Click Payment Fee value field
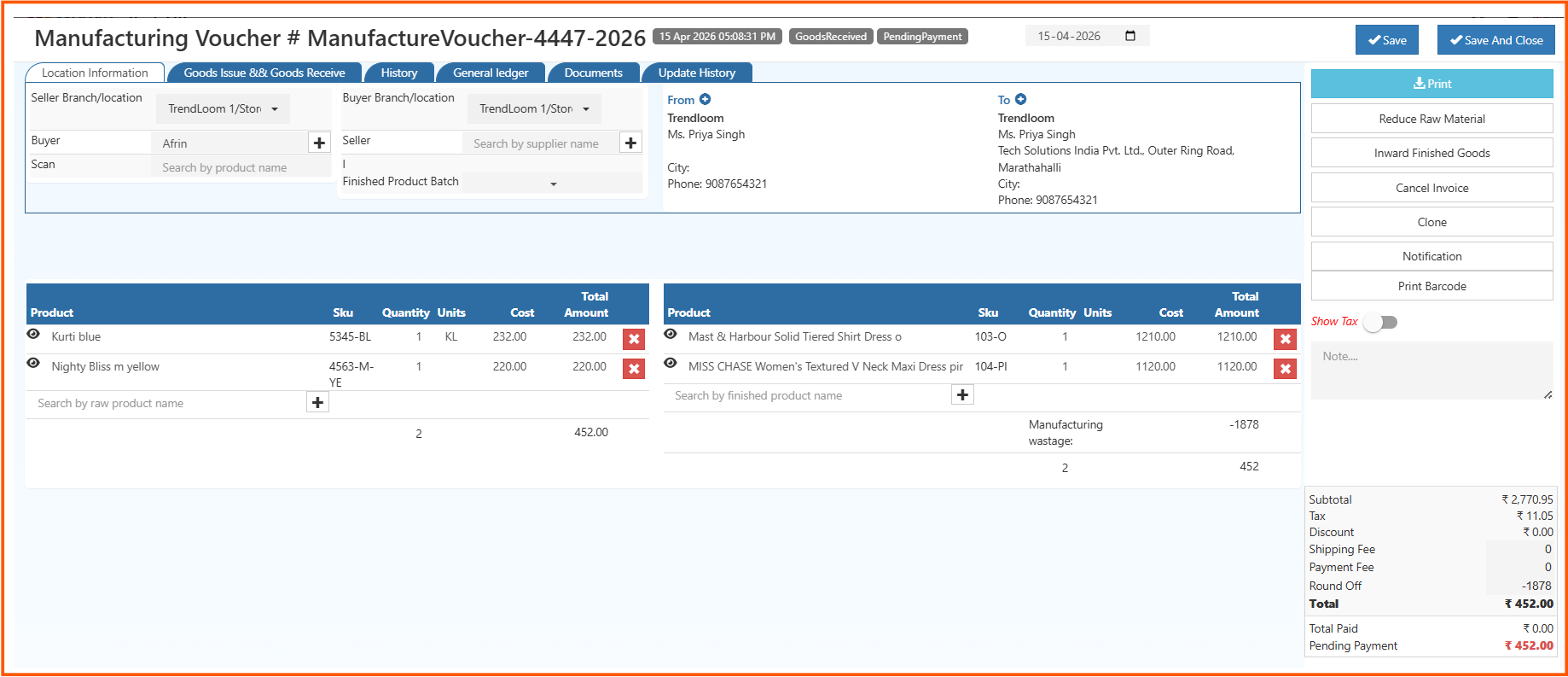Screen dimensions: 1568x677 pyautogui.click(x=1520, y=567)
